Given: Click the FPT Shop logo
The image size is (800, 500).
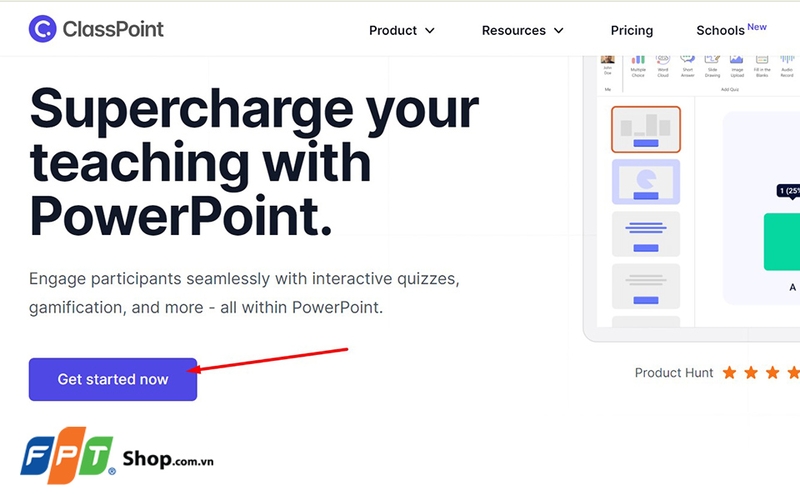Looking at the screenshot, I should click(117, 458).
